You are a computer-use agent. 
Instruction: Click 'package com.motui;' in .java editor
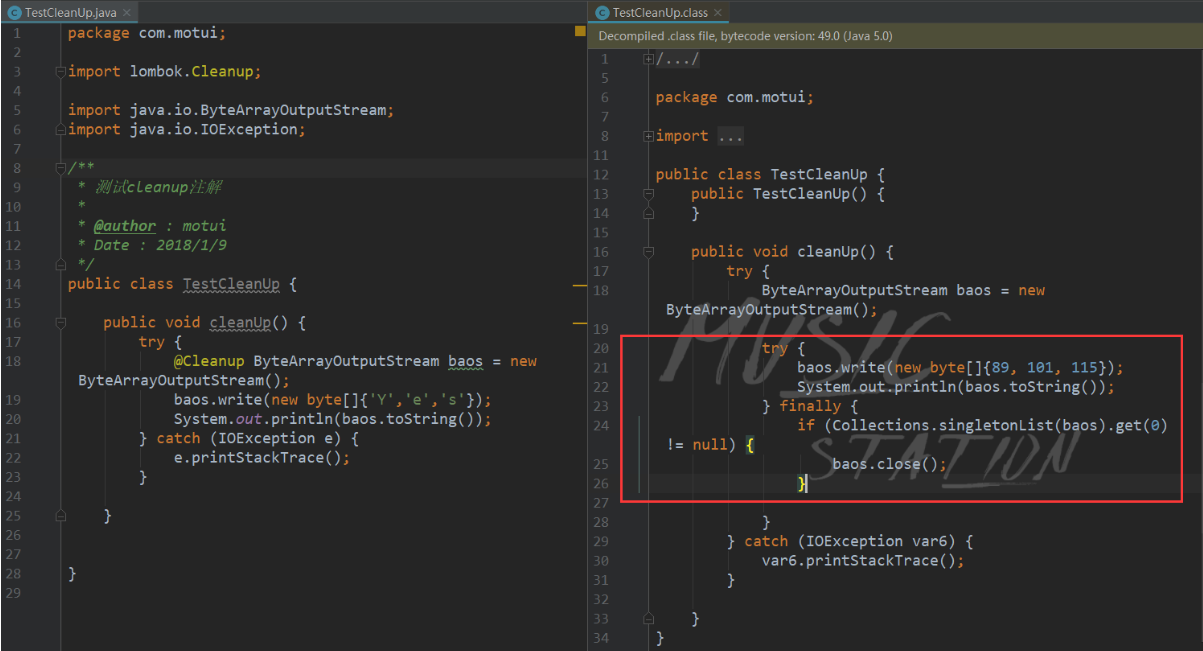click(x=147, y=33)
